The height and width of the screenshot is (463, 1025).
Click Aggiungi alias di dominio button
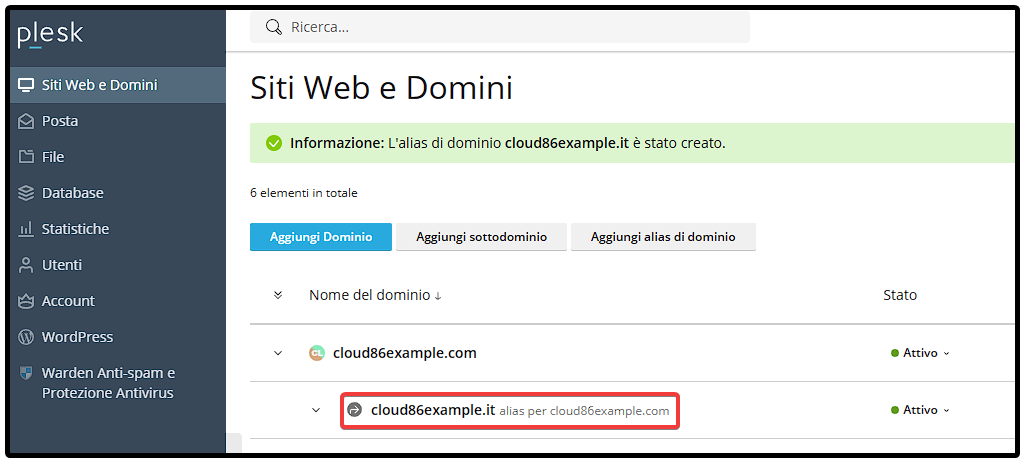(x=664, y=237)
